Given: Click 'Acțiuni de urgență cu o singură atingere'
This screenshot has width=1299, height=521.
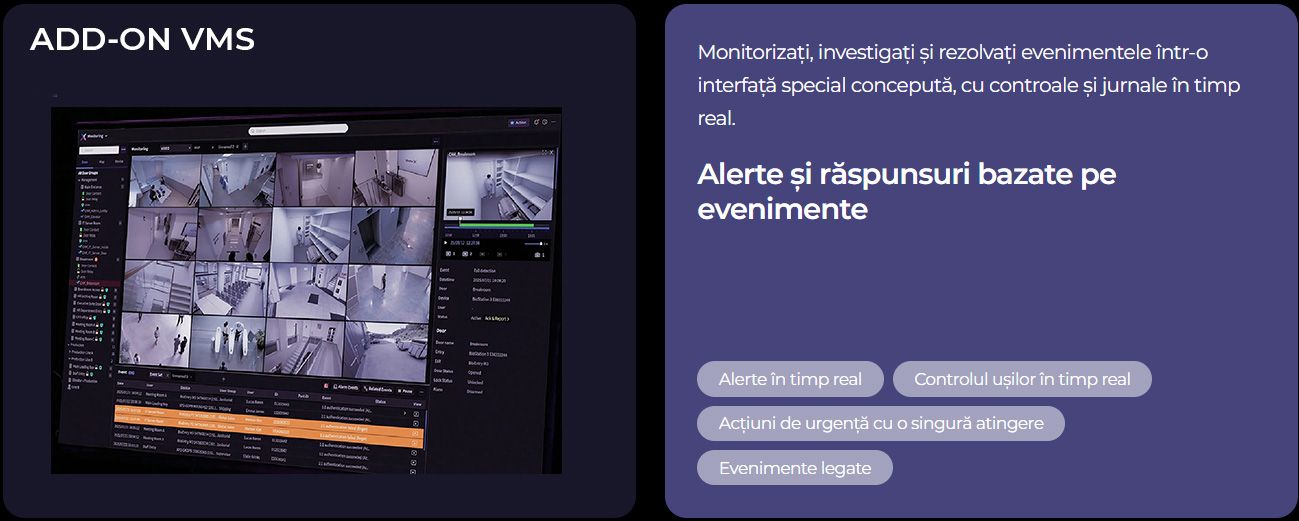Looking at the screenshot, I should click(880, 423).
